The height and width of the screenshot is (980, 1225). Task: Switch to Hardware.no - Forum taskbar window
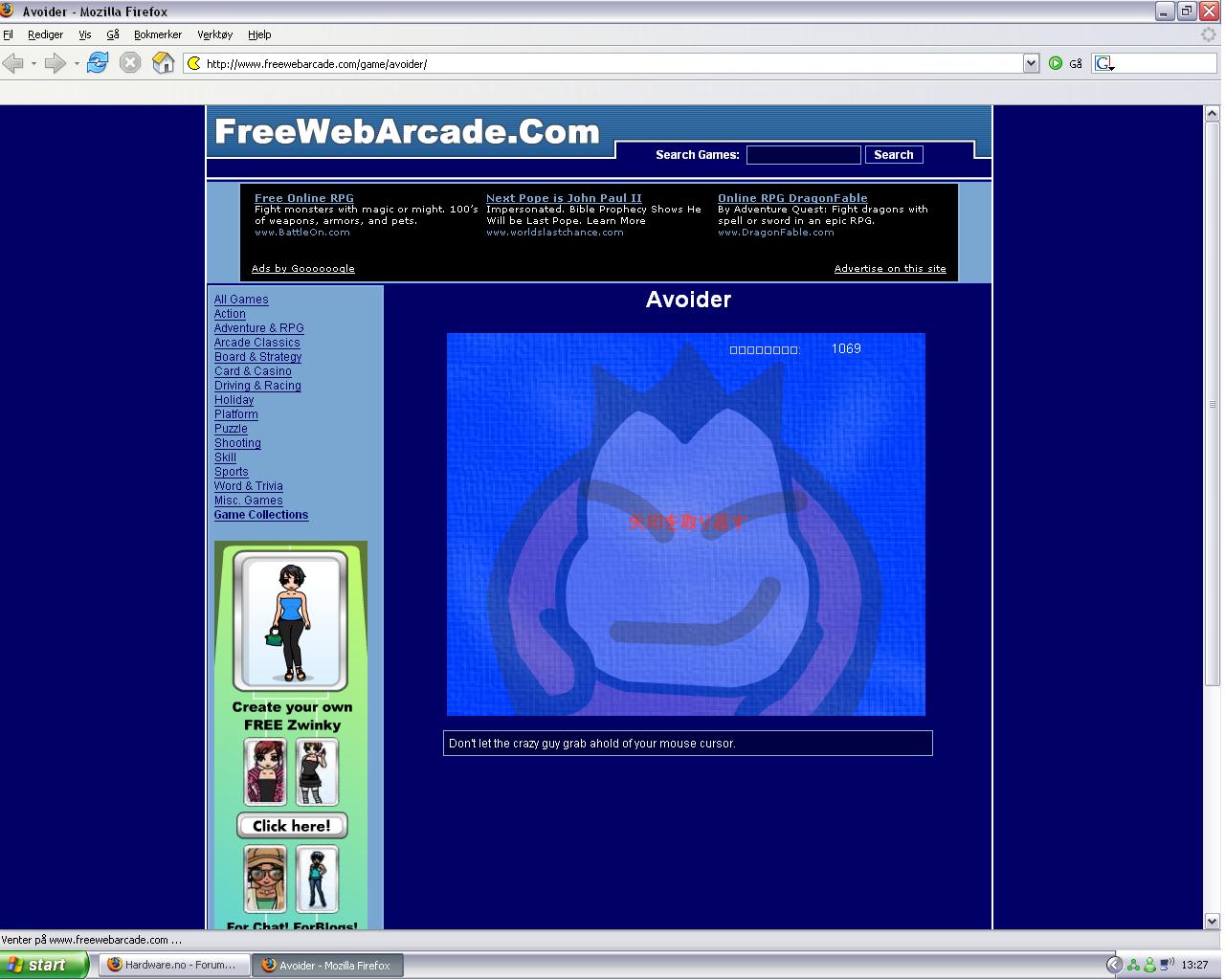coord(175,965)
